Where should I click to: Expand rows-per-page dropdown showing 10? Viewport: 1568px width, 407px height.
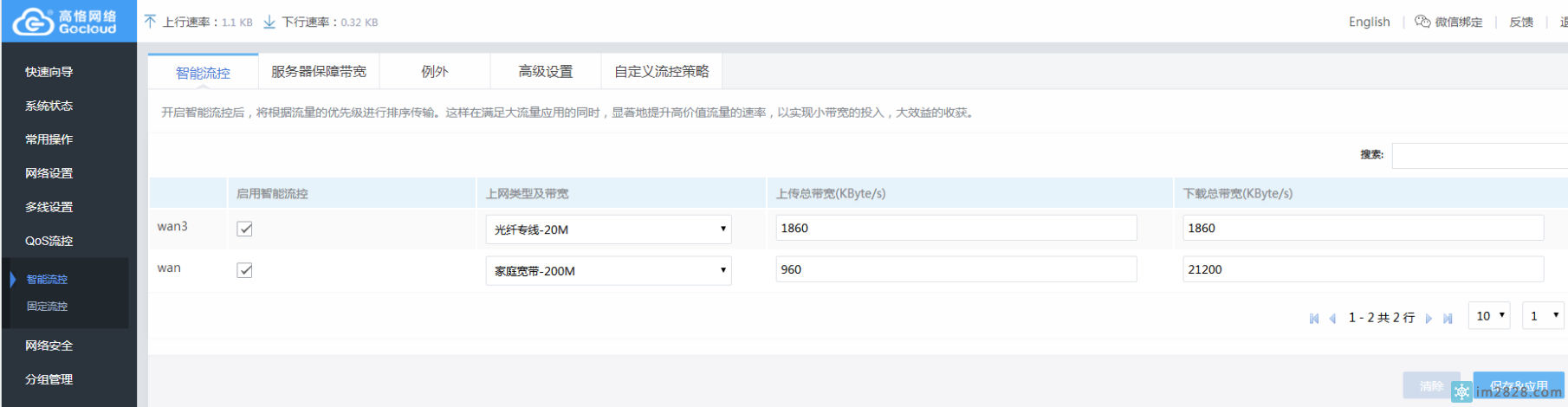[x=1489, y=316]
